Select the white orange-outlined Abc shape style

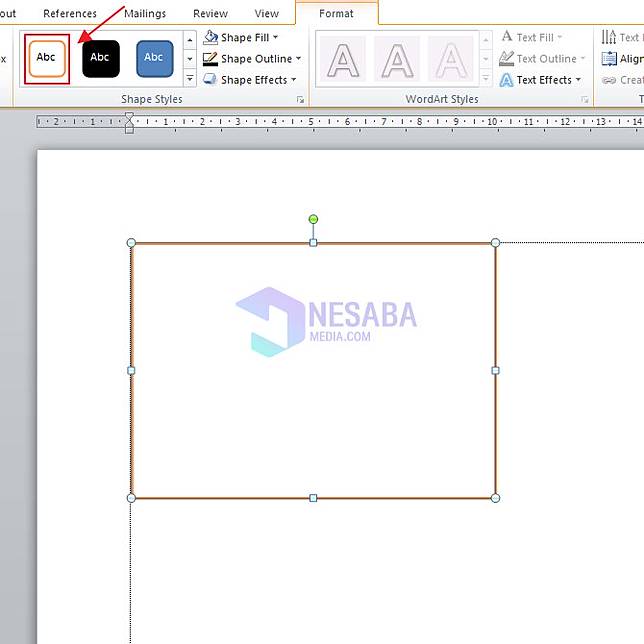[46, 58]
